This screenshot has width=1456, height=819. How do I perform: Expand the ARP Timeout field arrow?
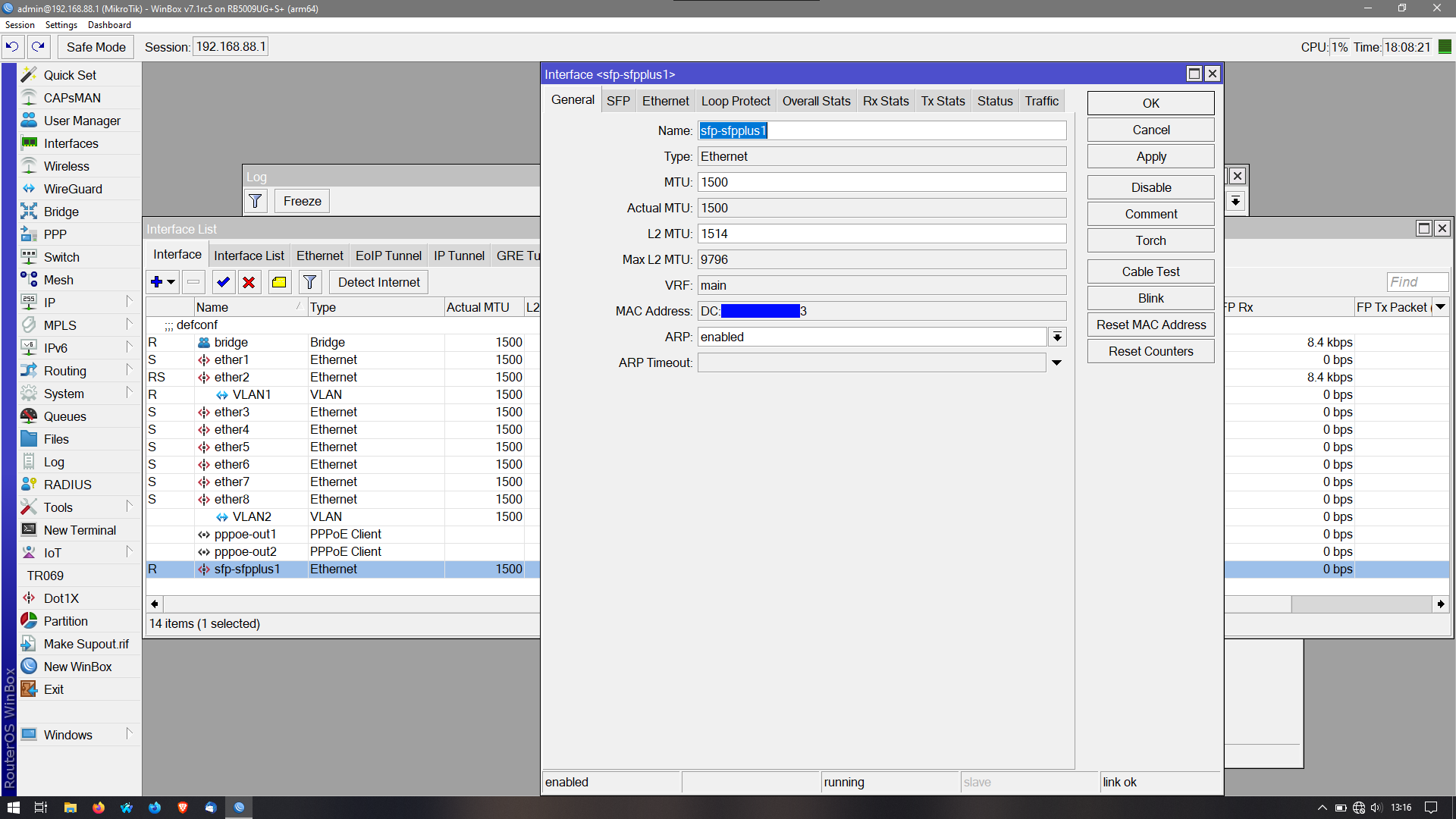(1056, 362)
